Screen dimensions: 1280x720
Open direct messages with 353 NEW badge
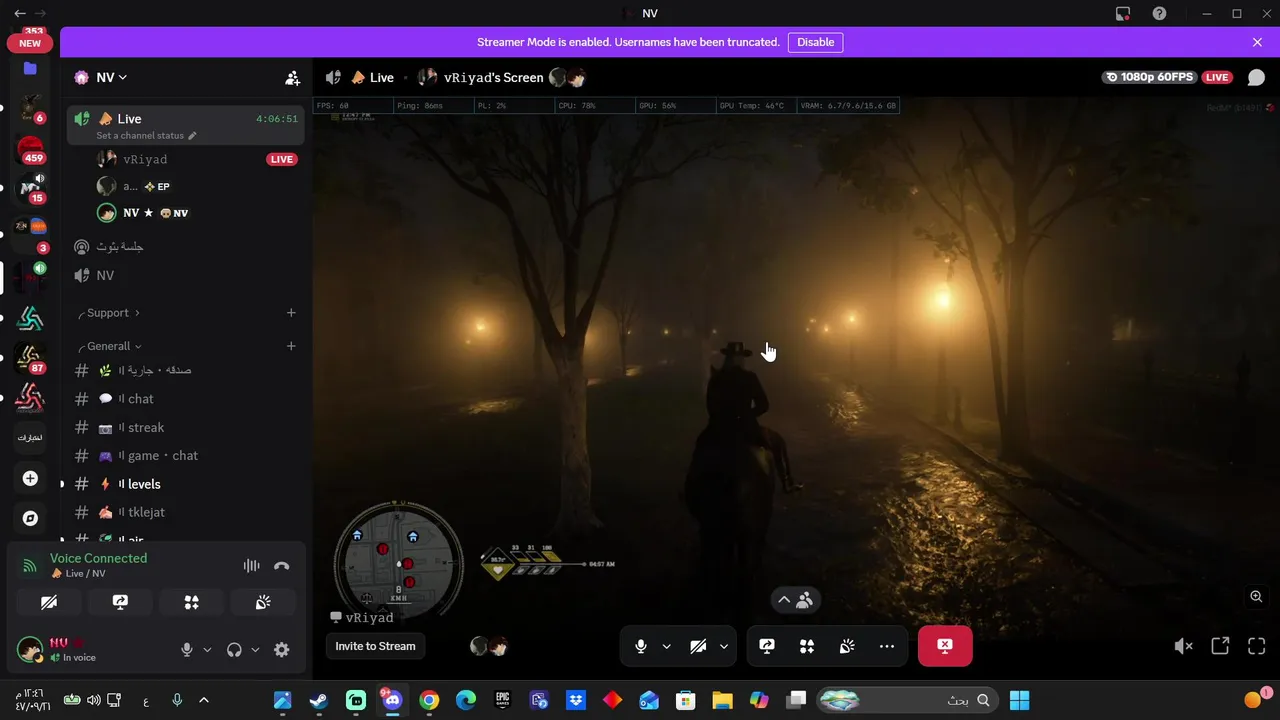tap(30, 40)
